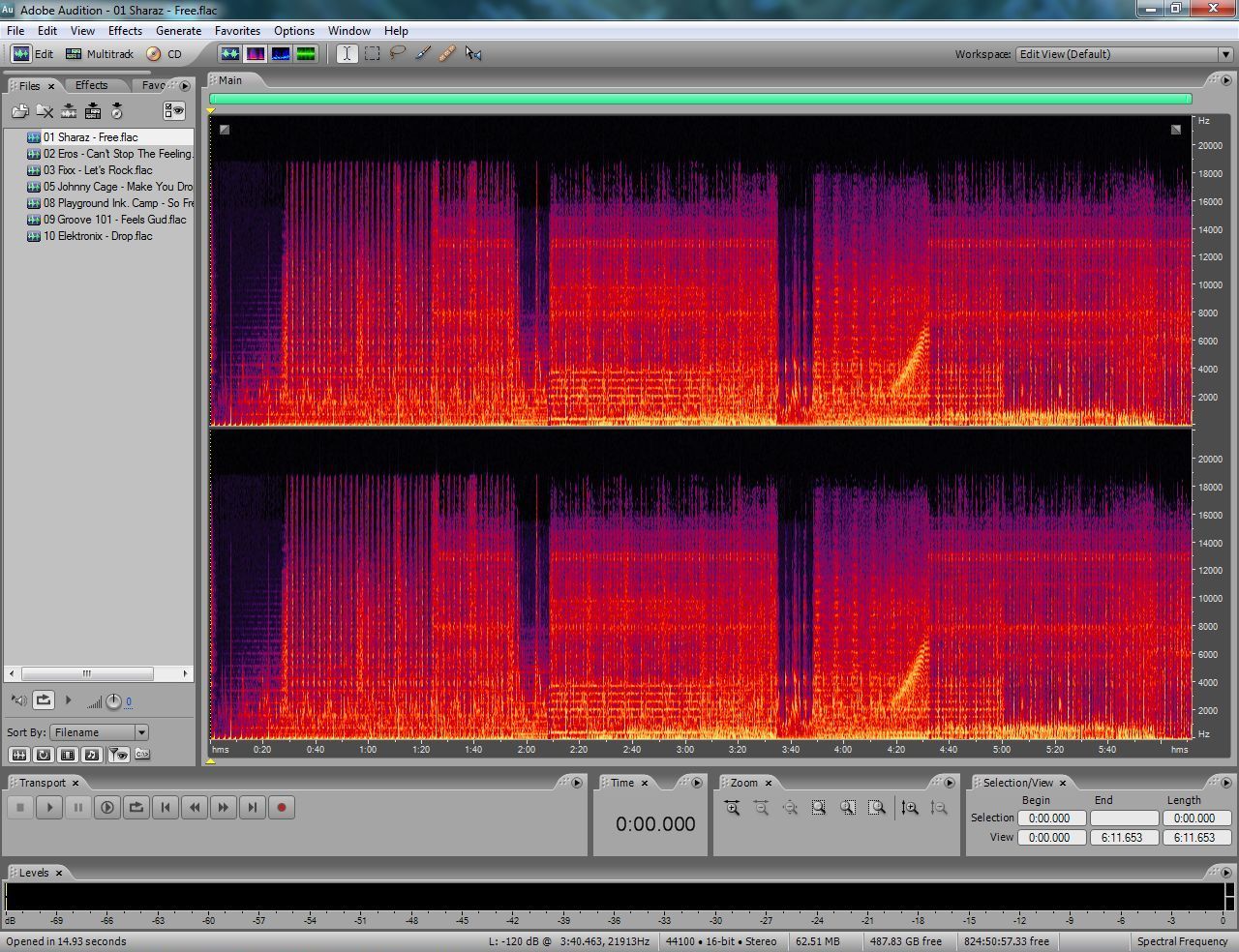1239x952 pixels.
Task: Open the Workspace dropdown
Action: 1124,54
